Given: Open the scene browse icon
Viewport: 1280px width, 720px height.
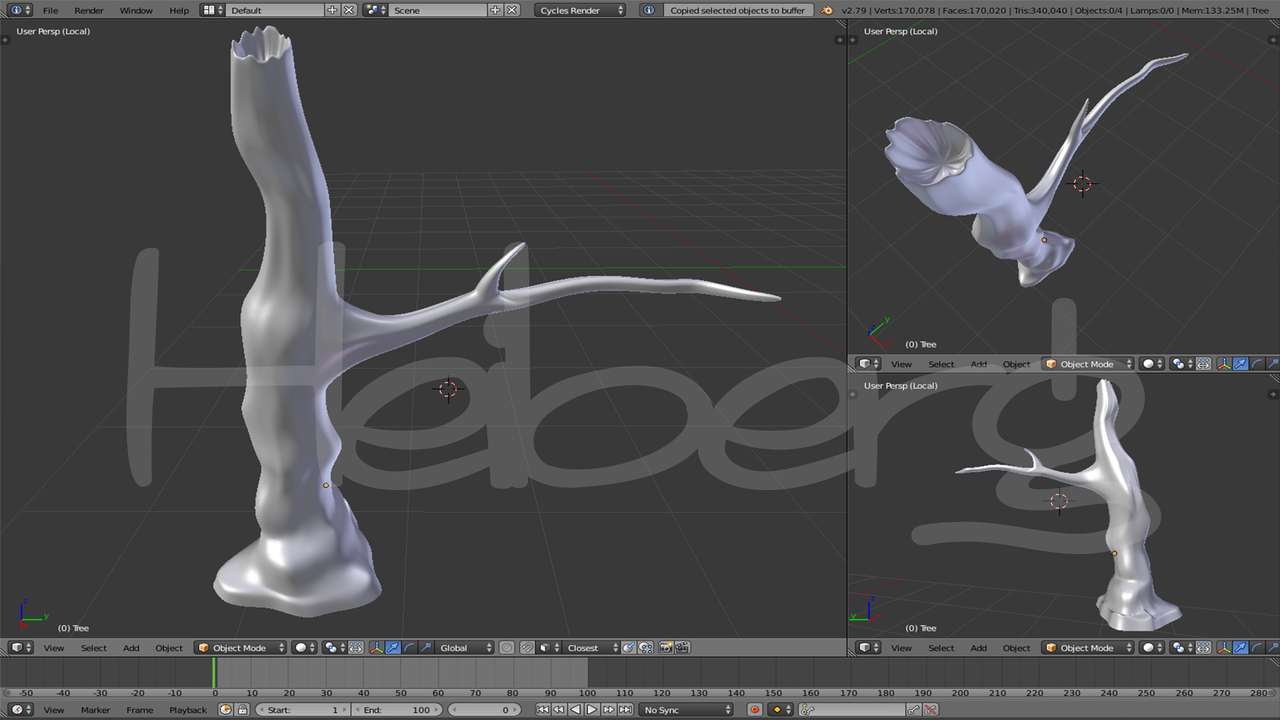Looking at the screenshot, I should click(x=375, y=10).
